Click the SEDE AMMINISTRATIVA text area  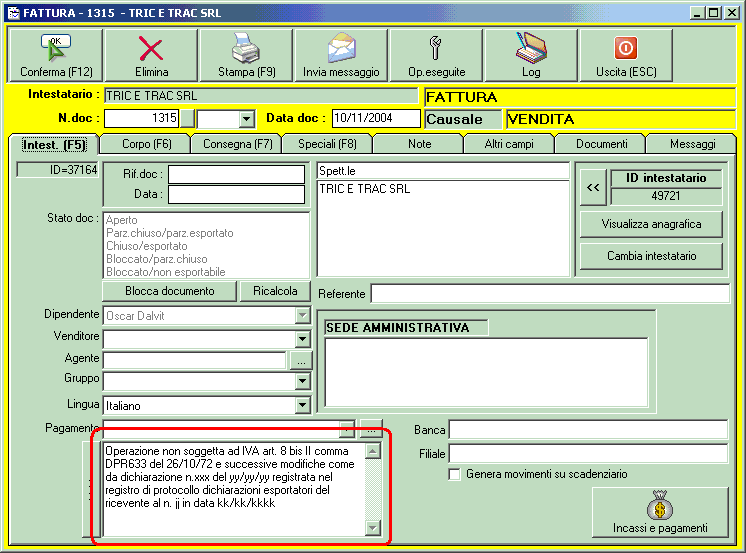click(486, 373)
